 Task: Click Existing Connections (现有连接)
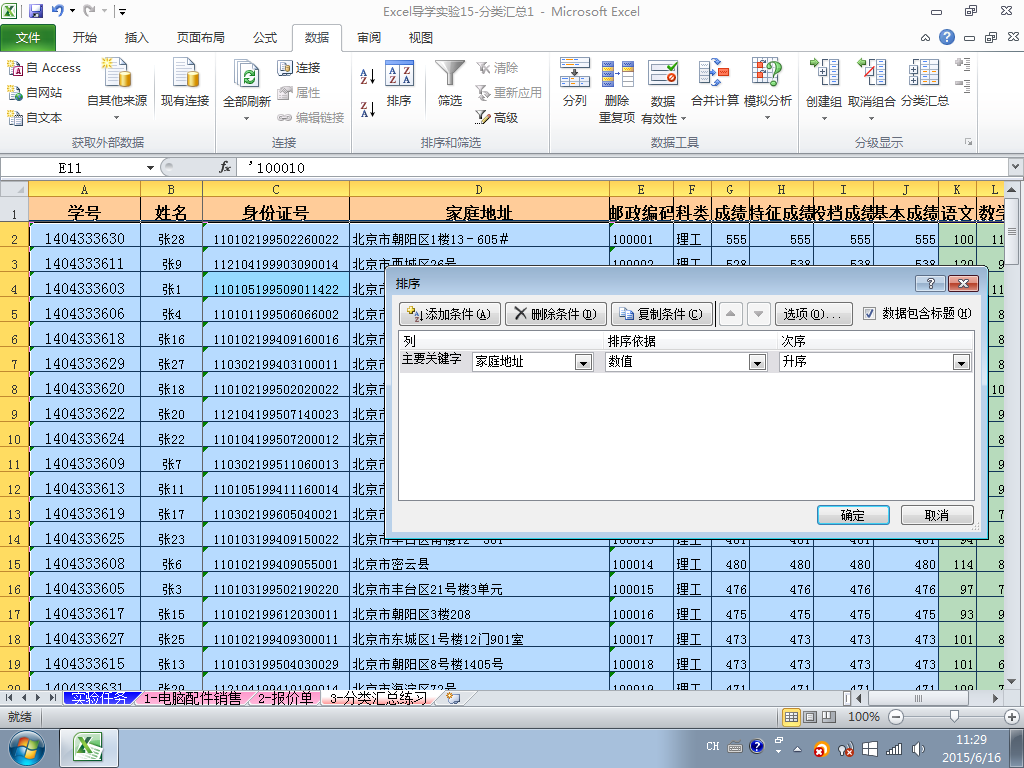pyautogui.click(x=185, y=83)
